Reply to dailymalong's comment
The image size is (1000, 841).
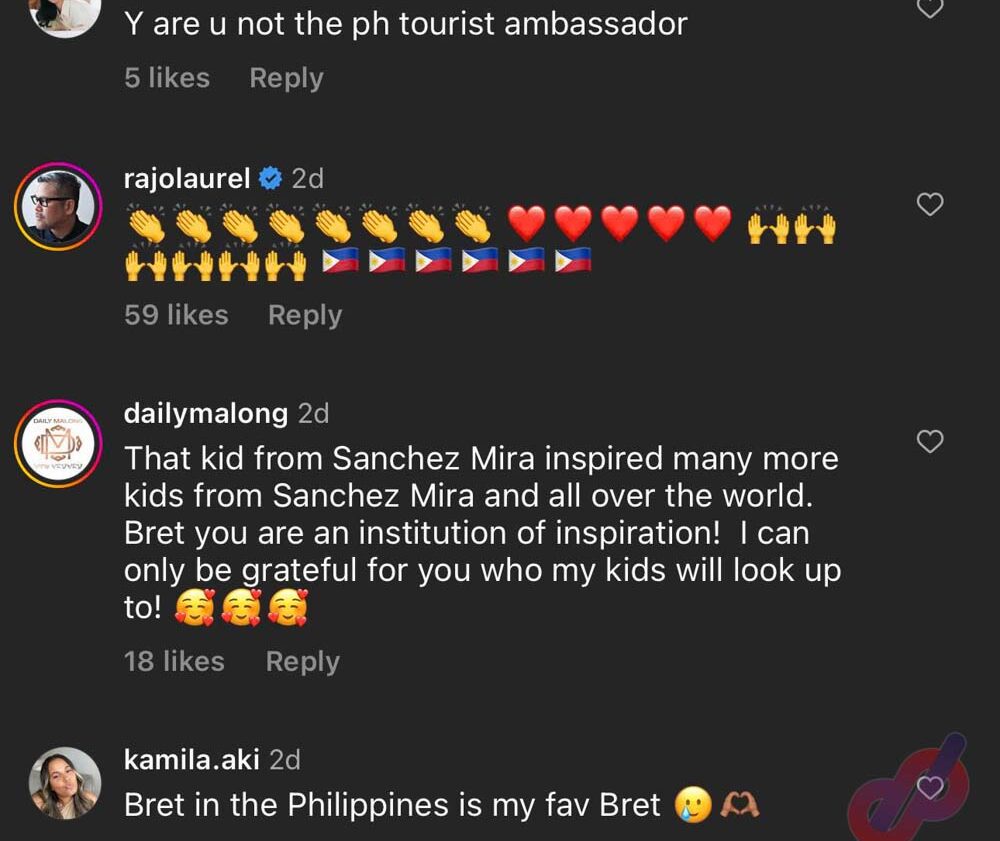pyautogui.click(x=302, y=662)
